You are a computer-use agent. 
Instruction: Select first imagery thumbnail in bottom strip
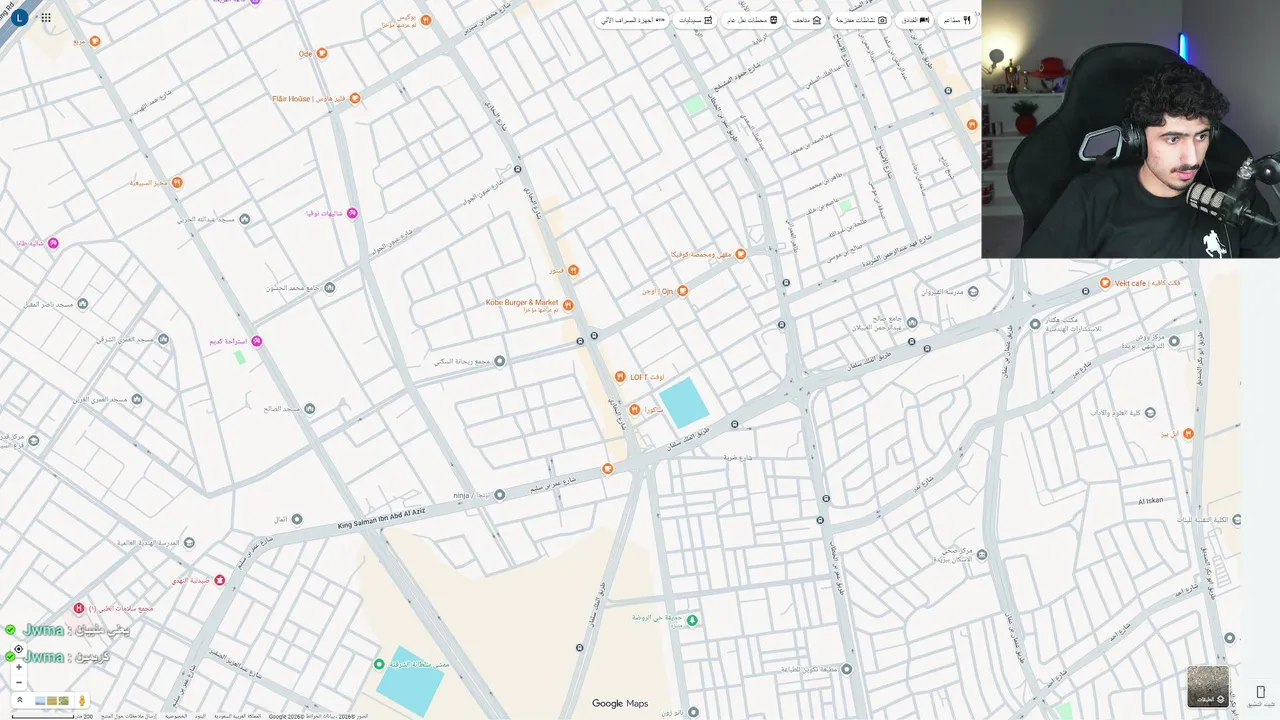click(40, 701)
